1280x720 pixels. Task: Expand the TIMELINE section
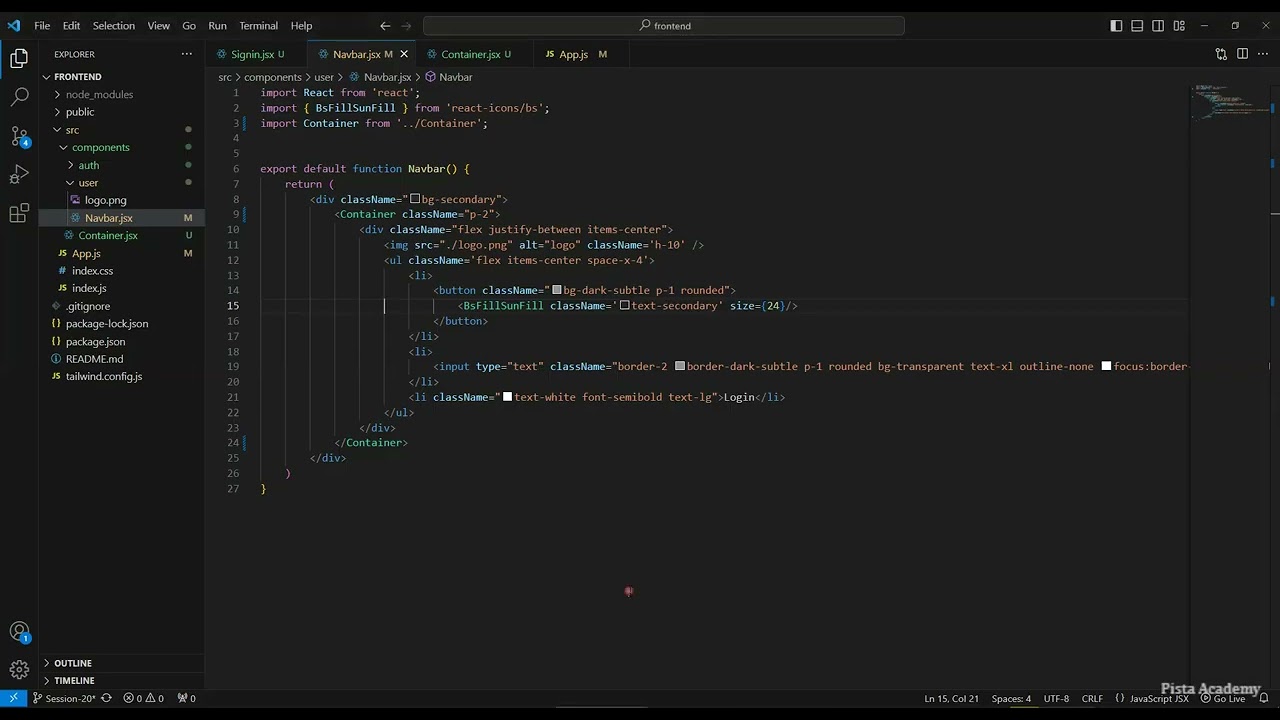(x=74, y=681)
